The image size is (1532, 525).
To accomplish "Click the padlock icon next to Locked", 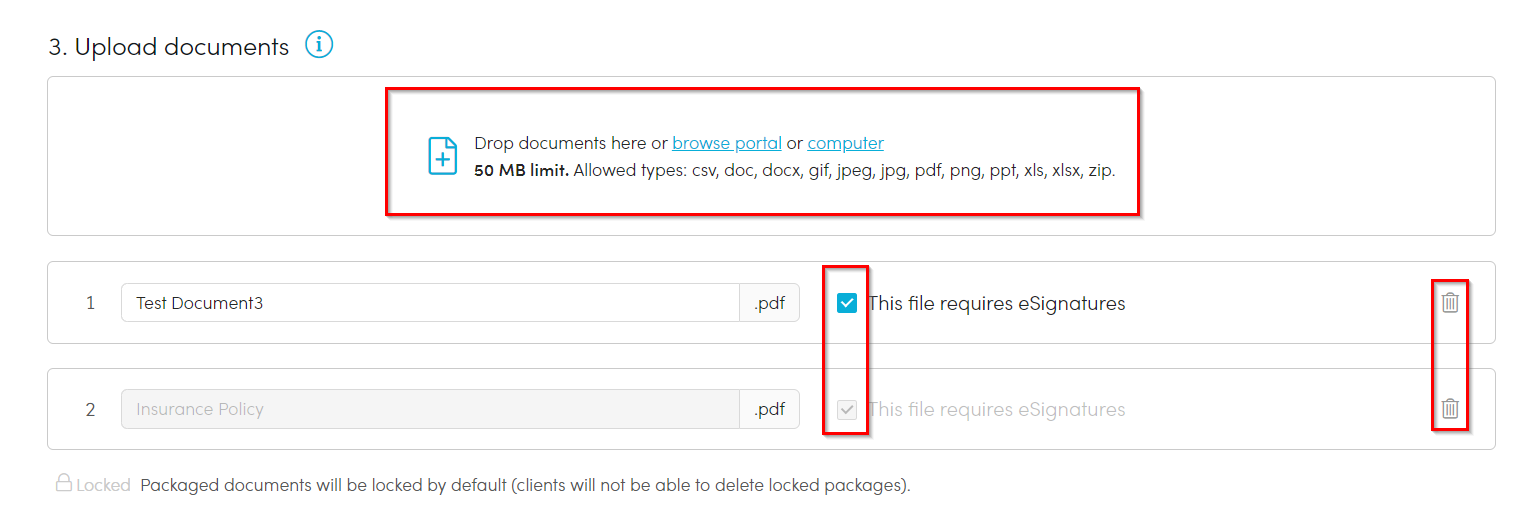I will click(x=63, y=484).
